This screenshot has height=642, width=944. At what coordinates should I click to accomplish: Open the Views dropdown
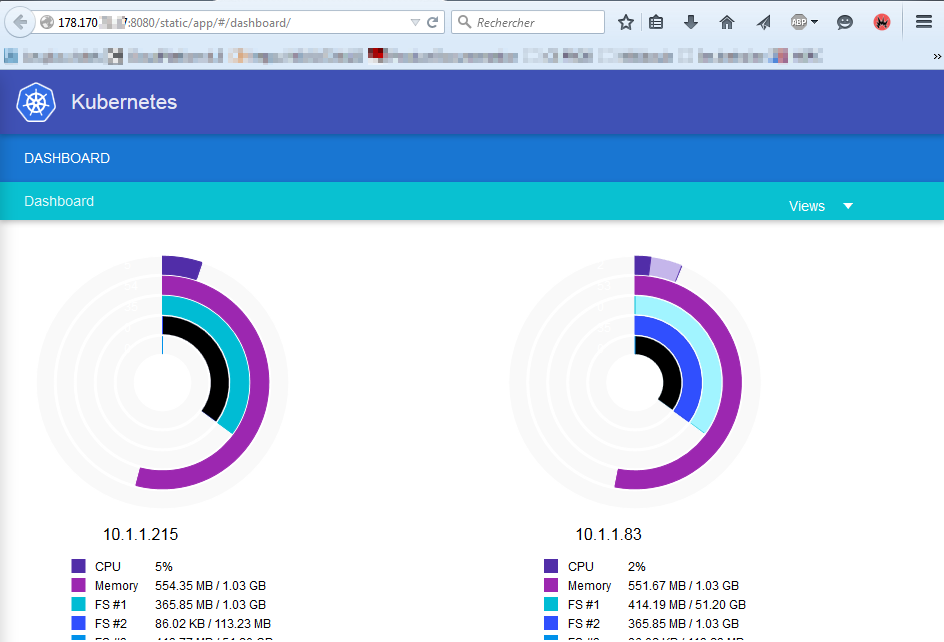(x=820, y=206)
